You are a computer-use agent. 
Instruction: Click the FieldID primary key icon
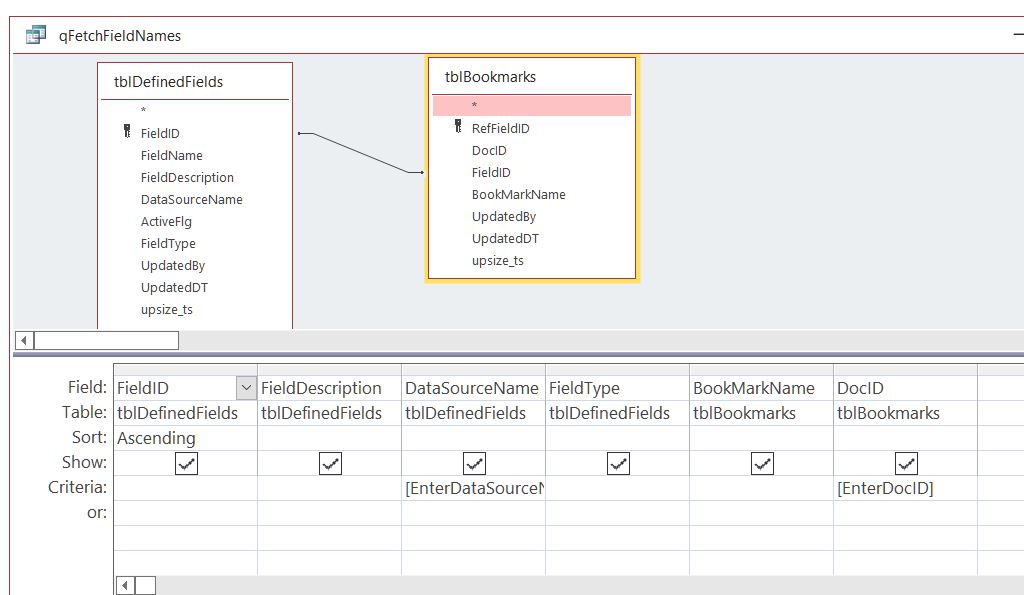pos(127,132)
